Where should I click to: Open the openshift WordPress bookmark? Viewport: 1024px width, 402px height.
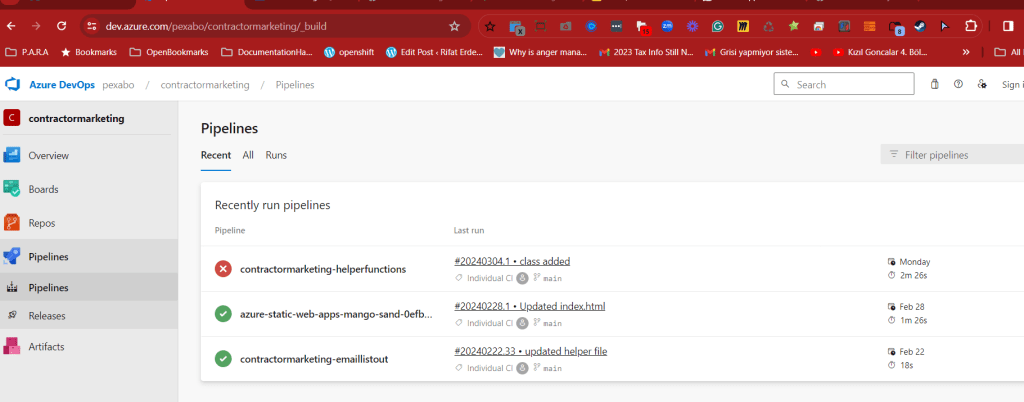coord(349,52)
